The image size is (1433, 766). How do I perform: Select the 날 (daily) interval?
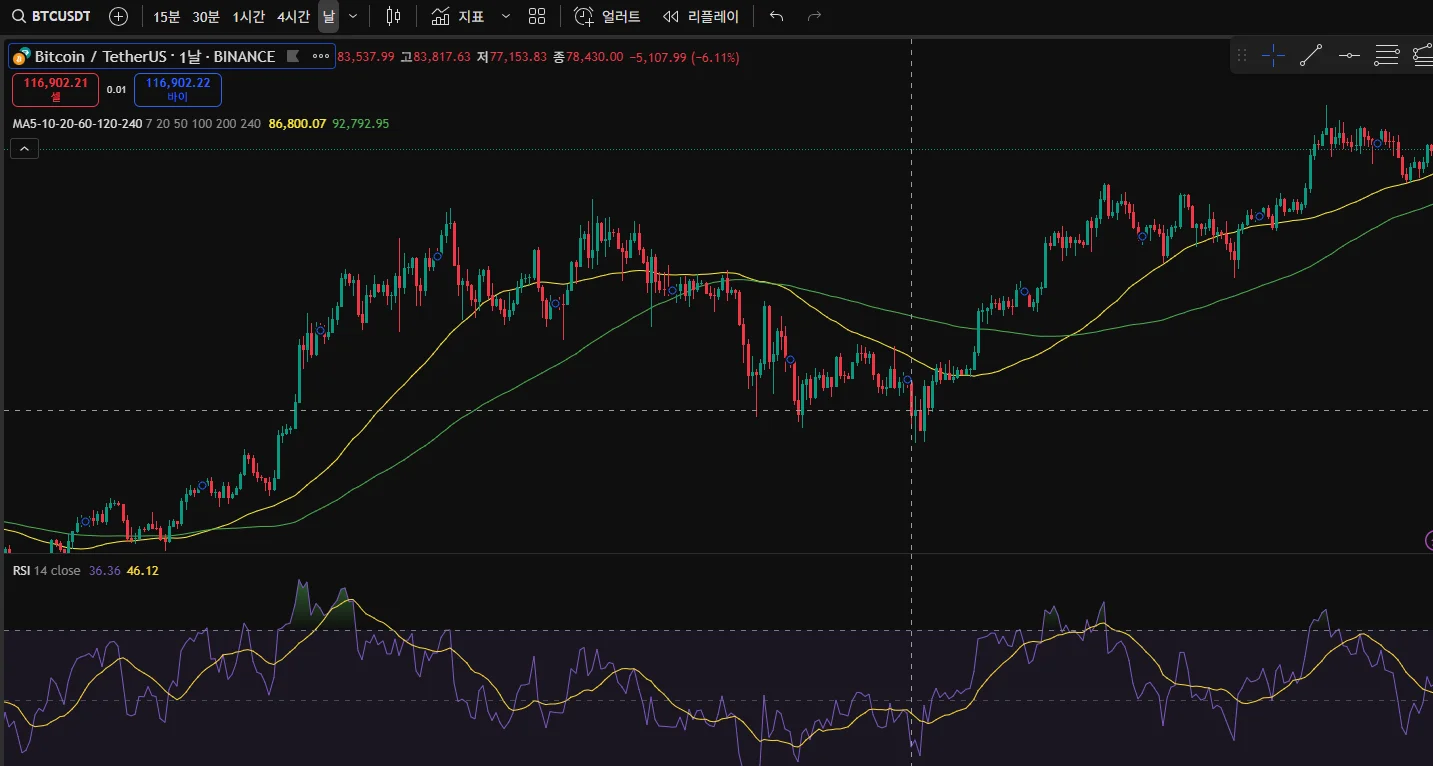tap(328, 16)
